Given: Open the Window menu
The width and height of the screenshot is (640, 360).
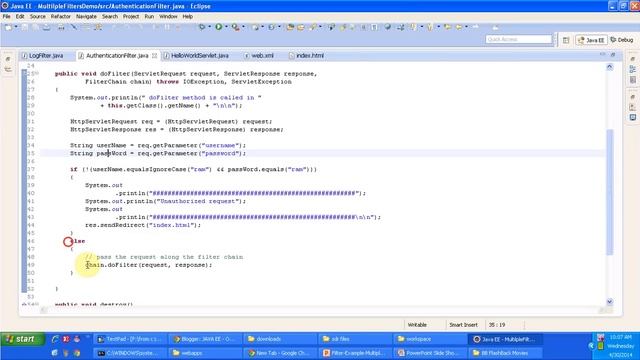Looking at the screenshot, I should [x=168, y=17].
